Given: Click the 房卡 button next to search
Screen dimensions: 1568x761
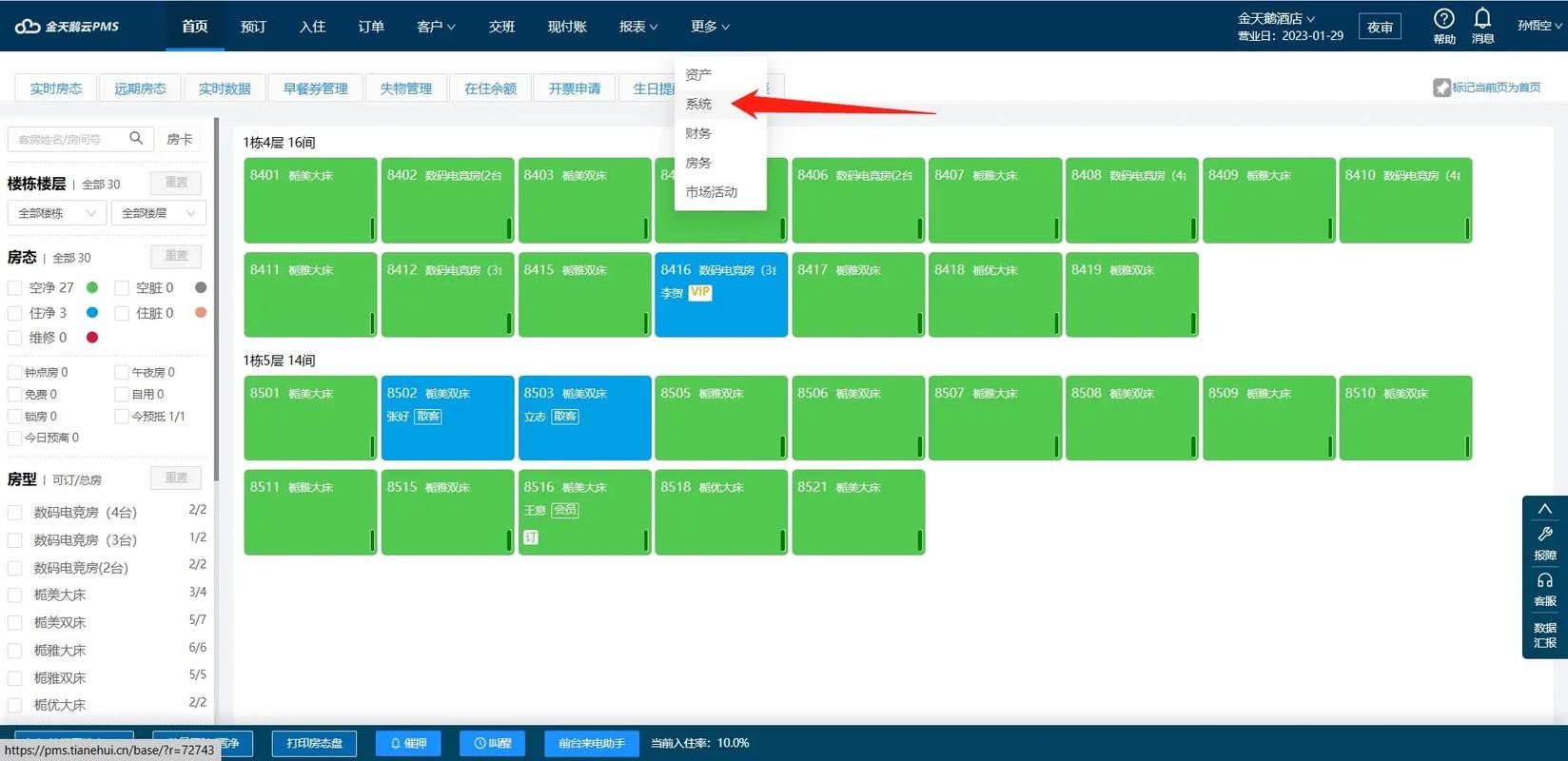Looking at the screenshot, I should coord(180,139).
